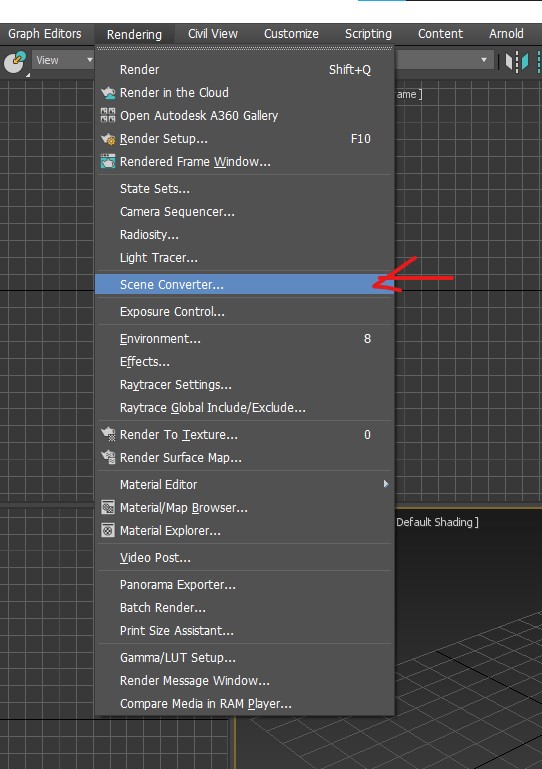Click the Render in the Cloud teapot icon
Viewport: 542px width, 769px height.
108,92
